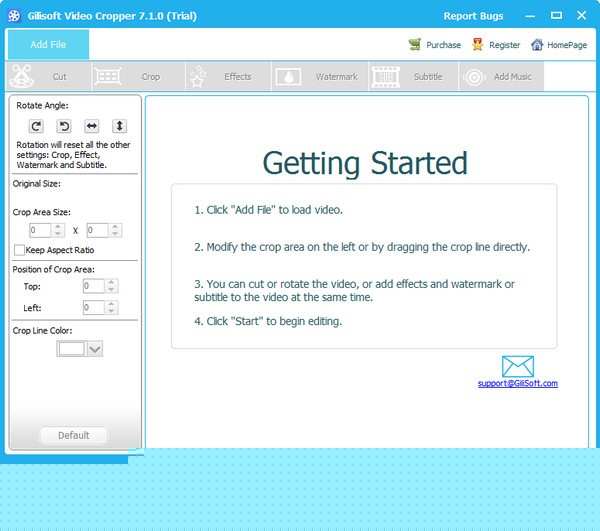
Task: Increase Left position with up arrow
Action: tap(111, 304)
